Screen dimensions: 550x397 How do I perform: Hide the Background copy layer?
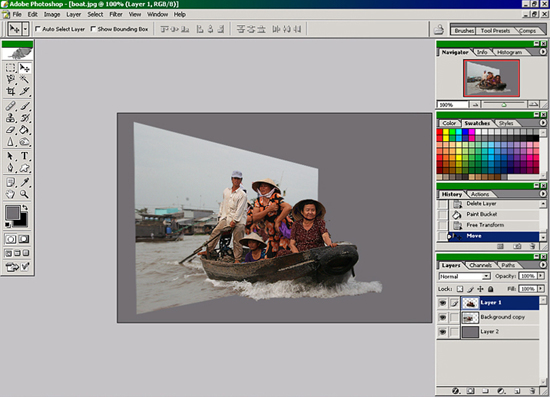443,317
